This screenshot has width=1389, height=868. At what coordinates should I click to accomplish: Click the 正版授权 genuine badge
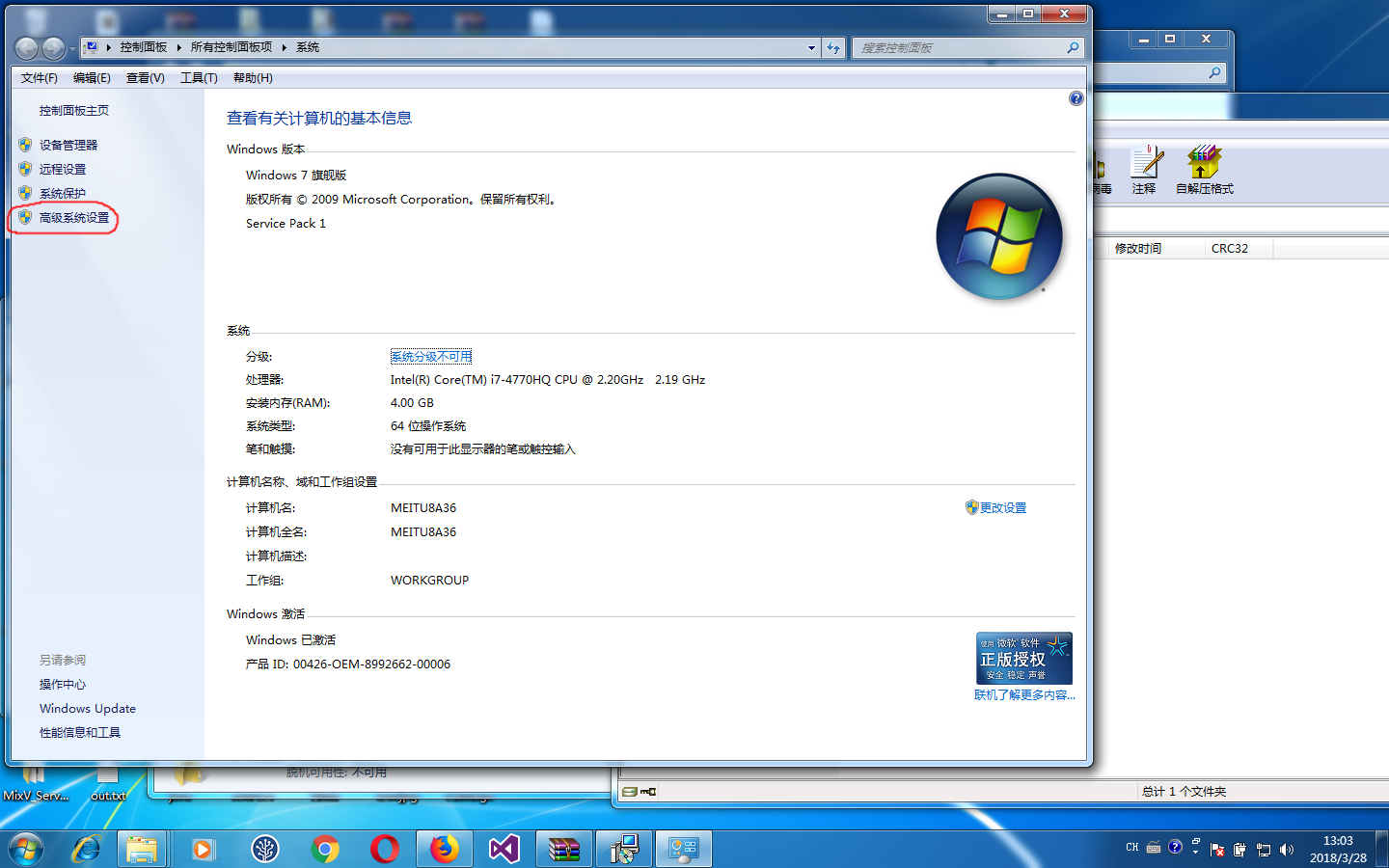[x=1024, y=658]
